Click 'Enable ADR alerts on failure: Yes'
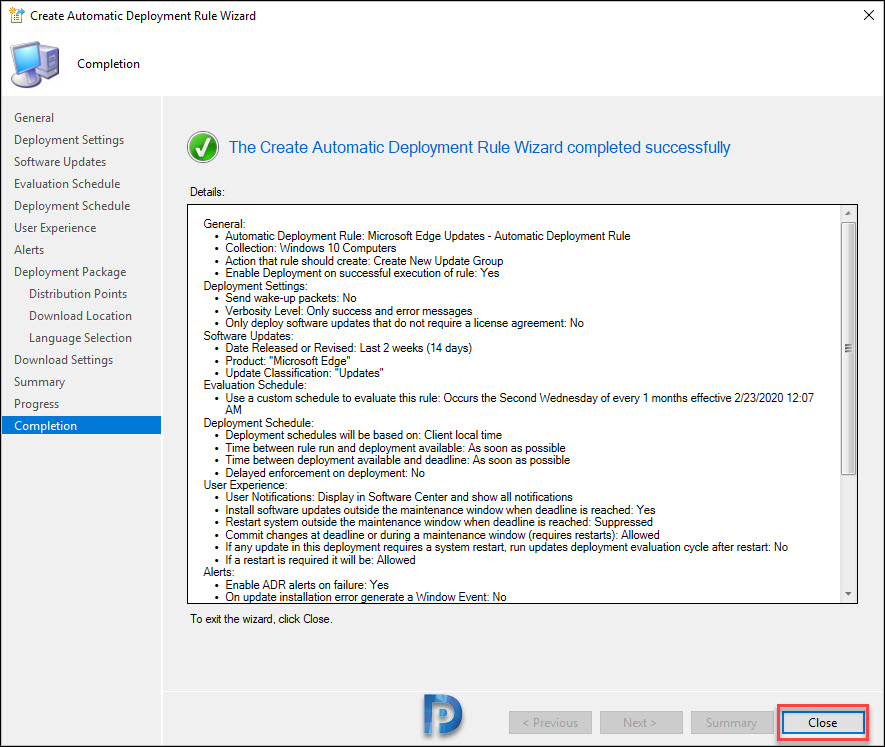Screen dimensions: 885x747 click(307, 585)
